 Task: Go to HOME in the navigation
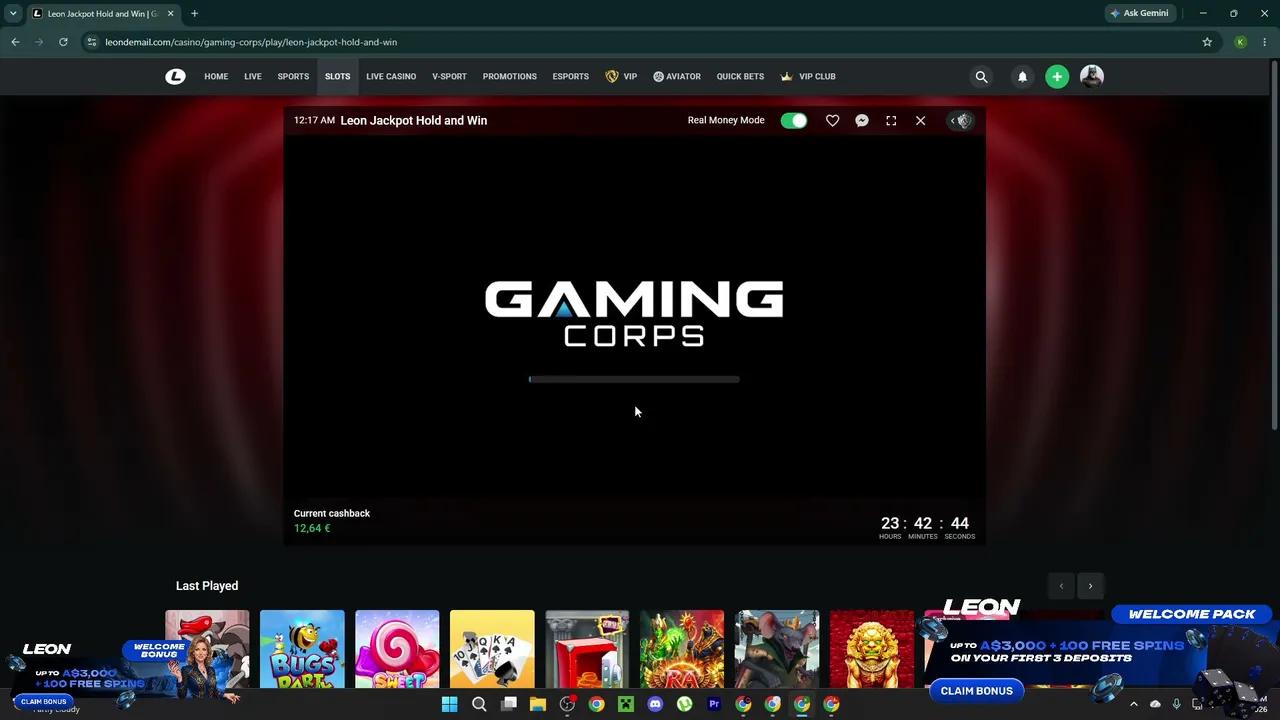click(x=216, y=76)
